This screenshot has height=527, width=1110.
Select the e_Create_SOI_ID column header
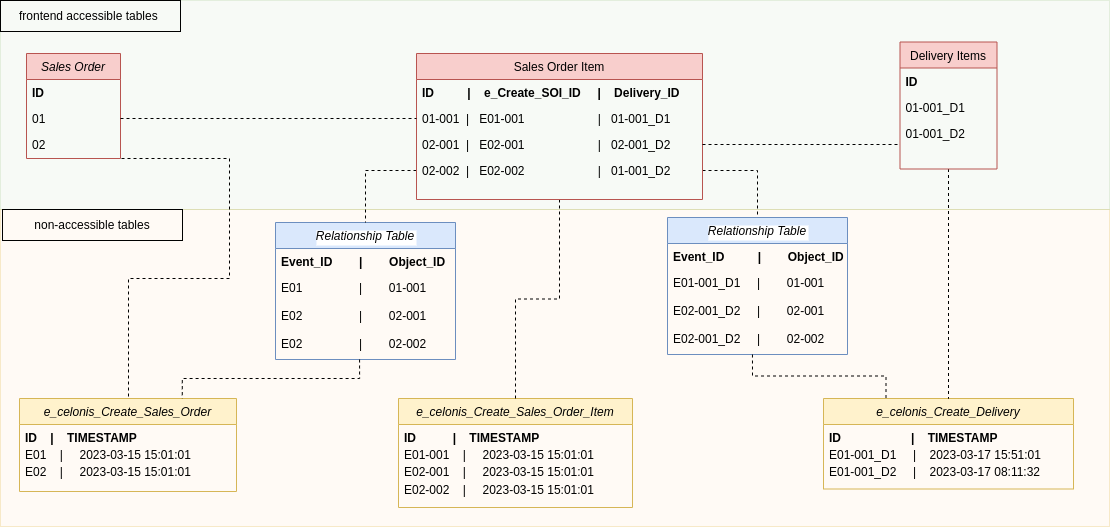[532, 93]
